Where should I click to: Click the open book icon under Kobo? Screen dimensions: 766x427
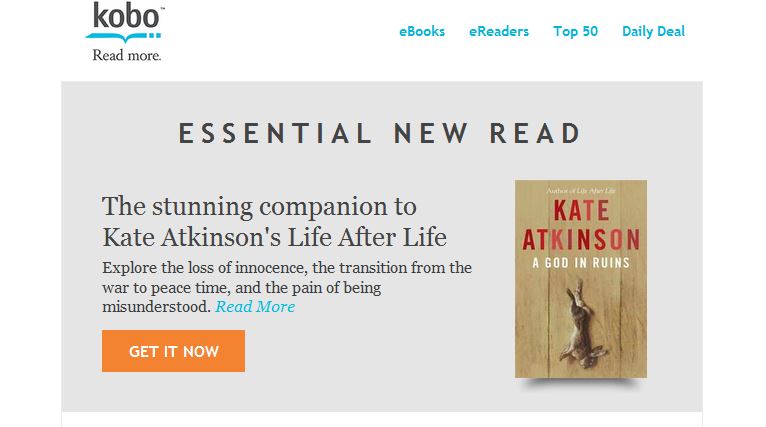point(124,36)
